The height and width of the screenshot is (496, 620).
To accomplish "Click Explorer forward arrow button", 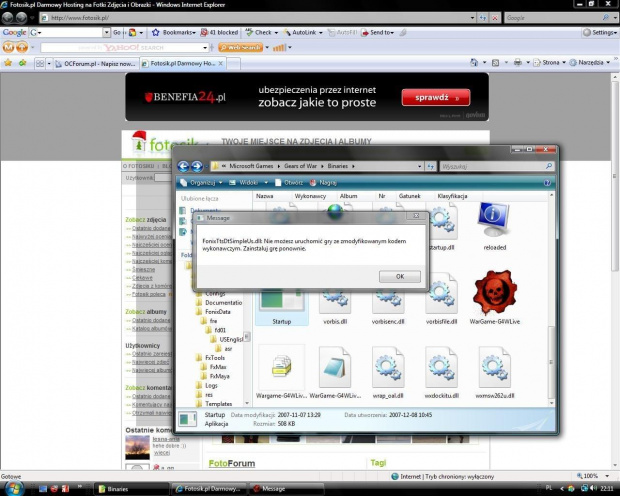I will 197,167.
